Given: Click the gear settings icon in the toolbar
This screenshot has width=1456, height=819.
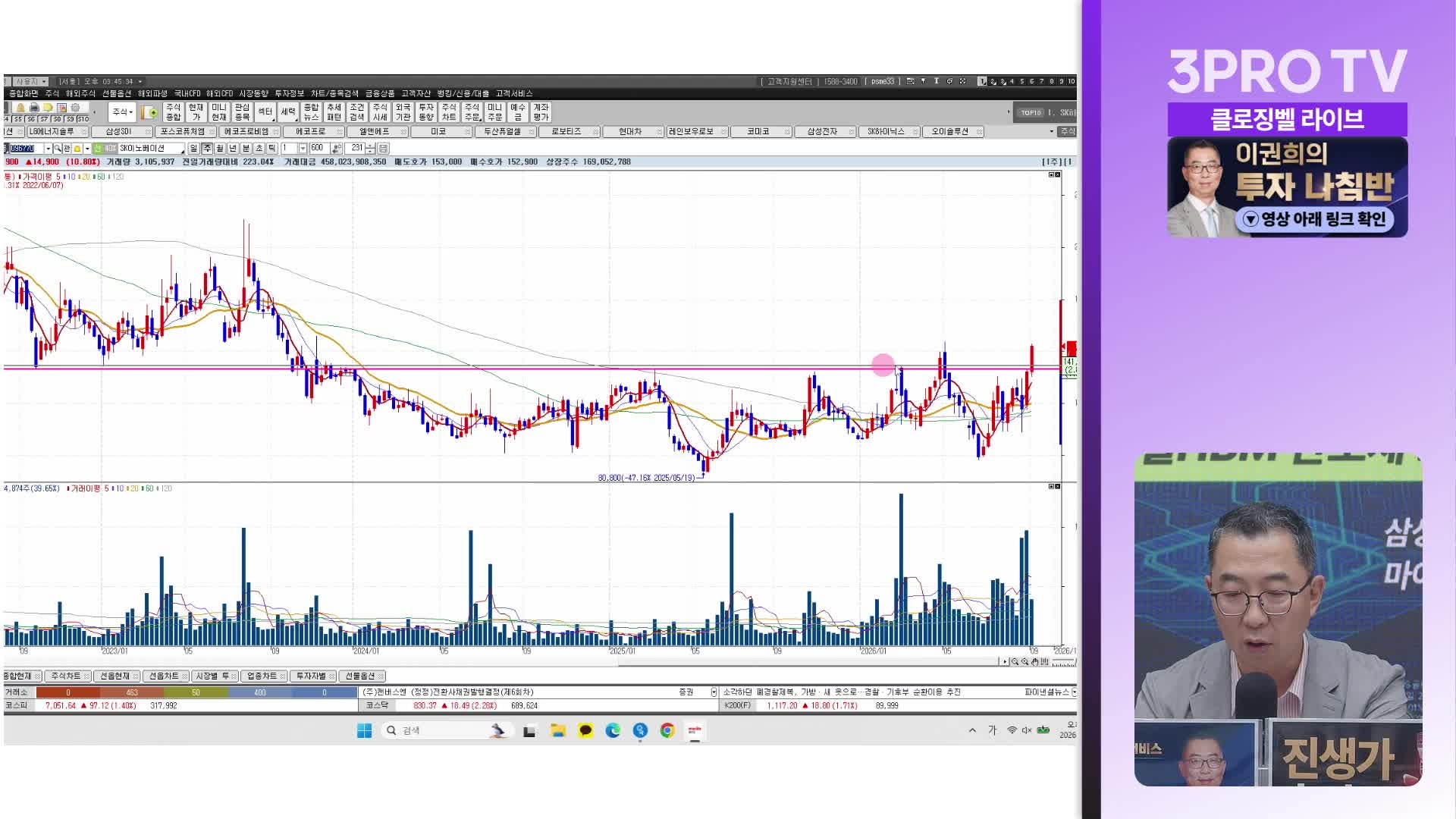Looking at the screenshot, I should [x=75, y=108].
